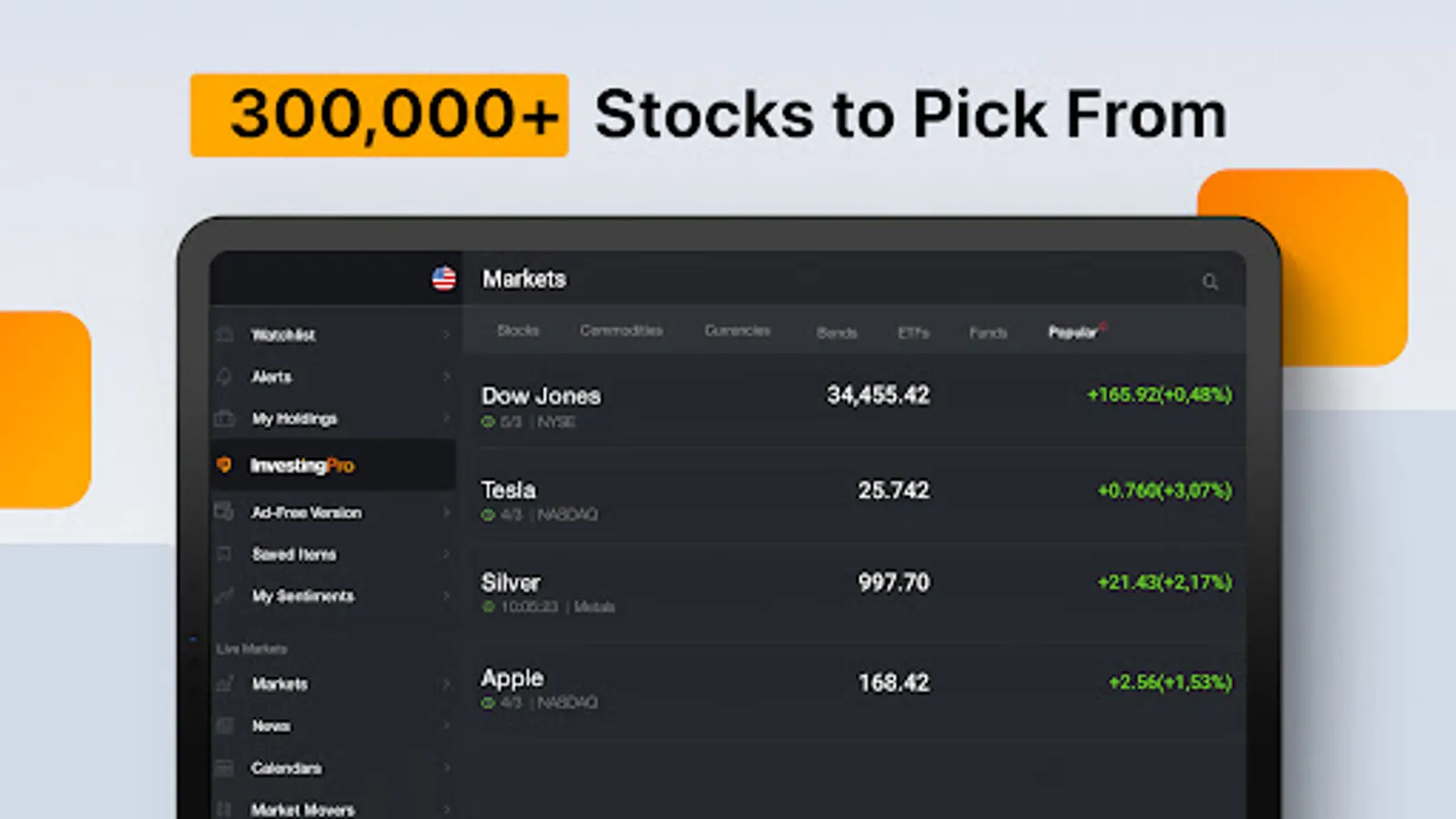
Task: Expand the Ad-Free Version chevron
Action: click(x=446, y=512)
